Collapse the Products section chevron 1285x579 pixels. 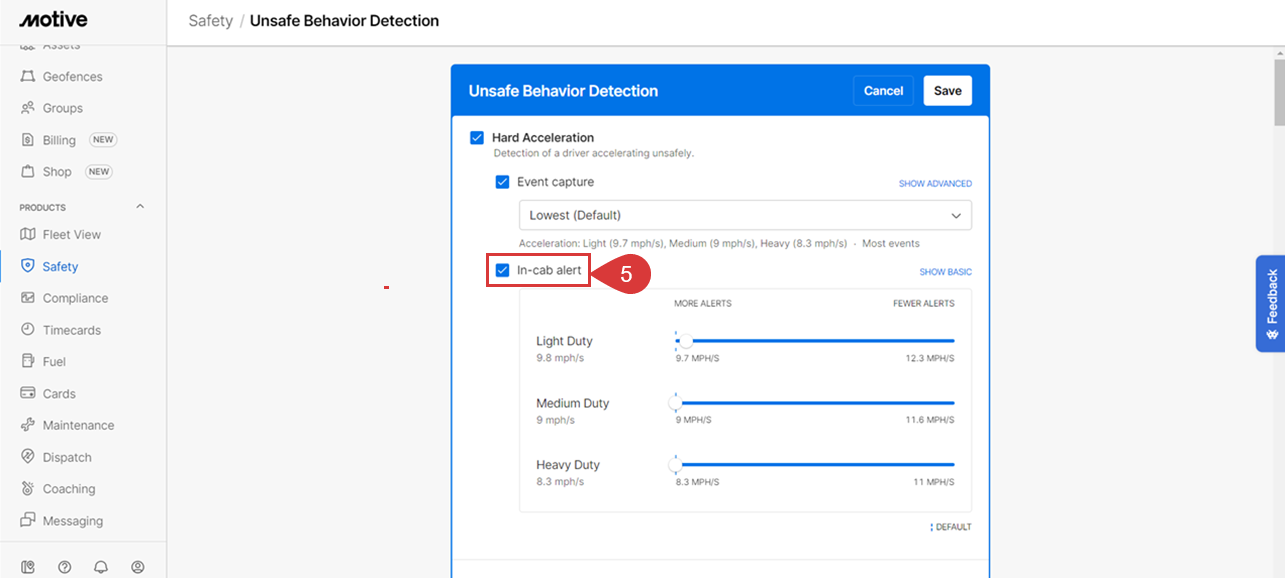[x=140, y=207]
